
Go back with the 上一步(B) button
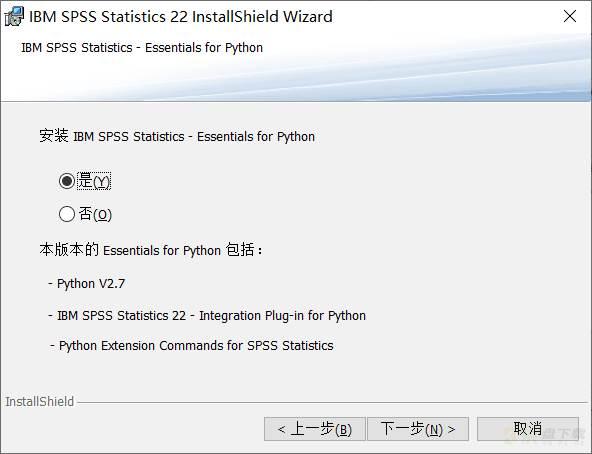(x=315, y=429)
